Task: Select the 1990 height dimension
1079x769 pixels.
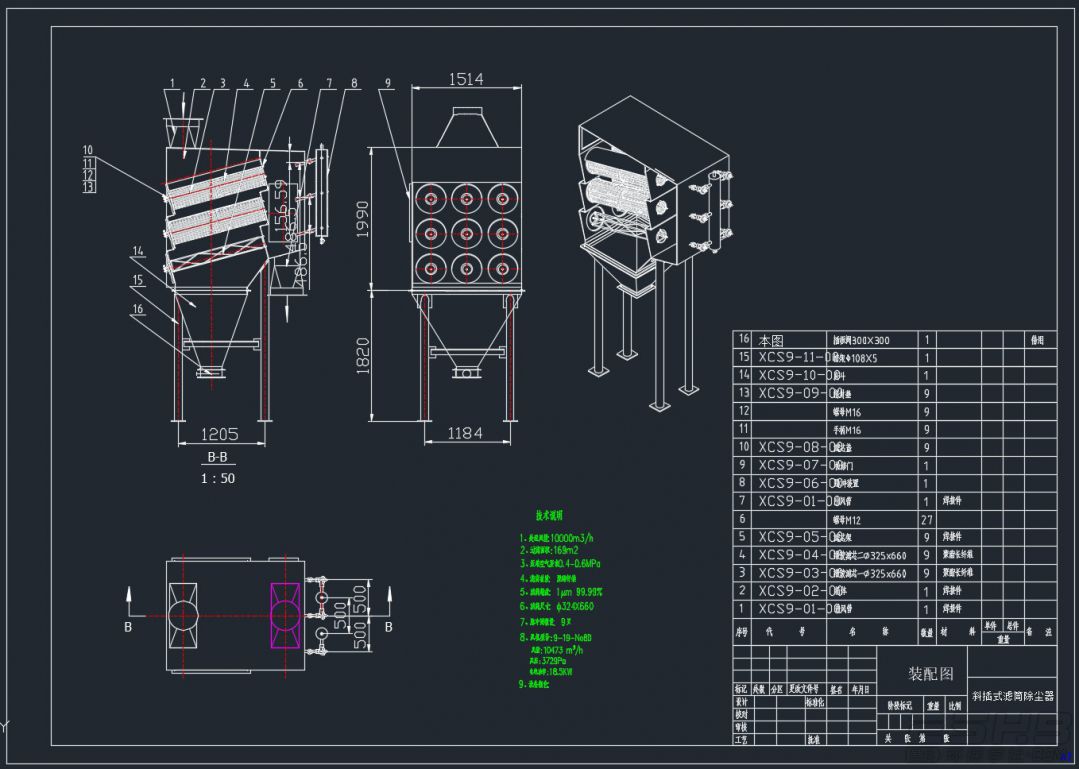Action: click(362, 219)
